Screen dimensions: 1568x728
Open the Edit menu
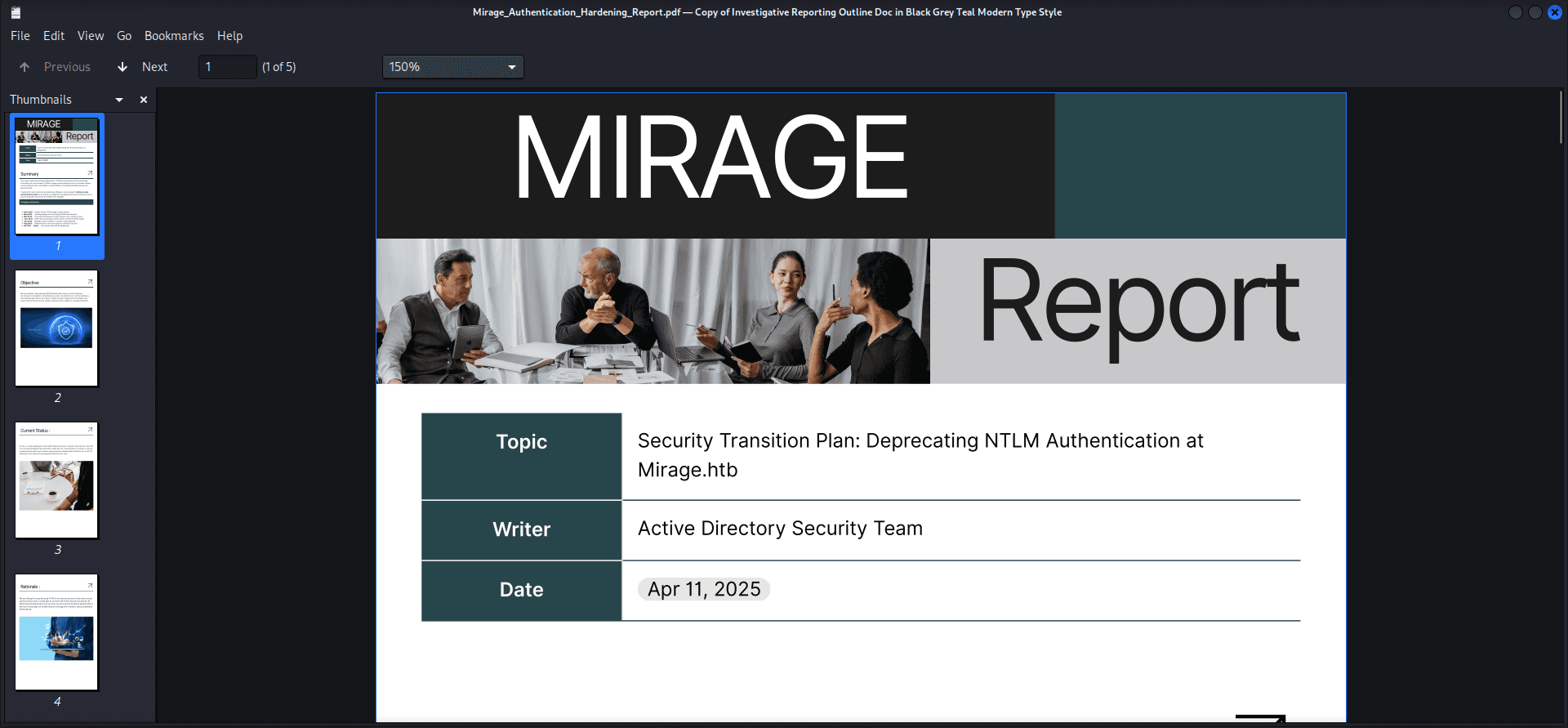tap(54, 36)
